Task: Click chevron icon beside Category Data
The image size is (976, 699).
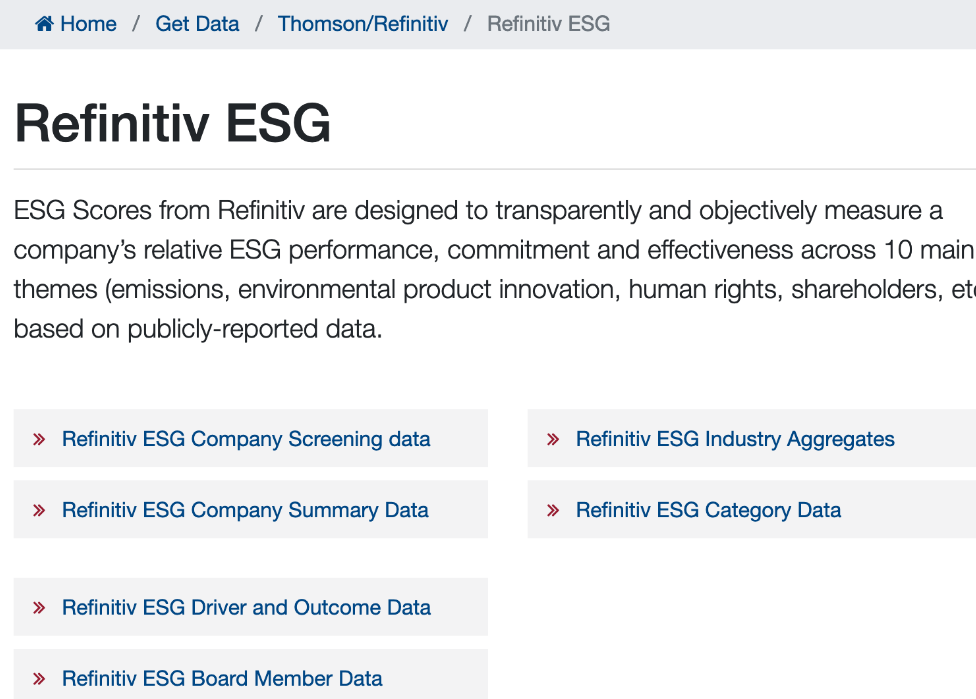Action: [553, 510]
